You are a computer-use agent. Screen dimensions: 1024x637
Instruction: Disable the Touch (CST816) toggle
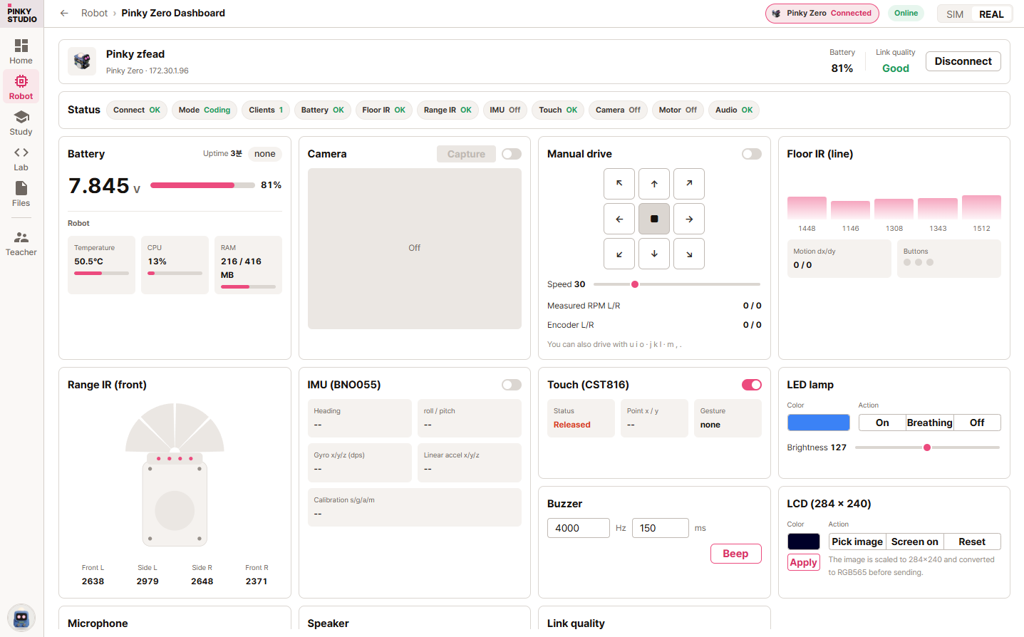751,385
